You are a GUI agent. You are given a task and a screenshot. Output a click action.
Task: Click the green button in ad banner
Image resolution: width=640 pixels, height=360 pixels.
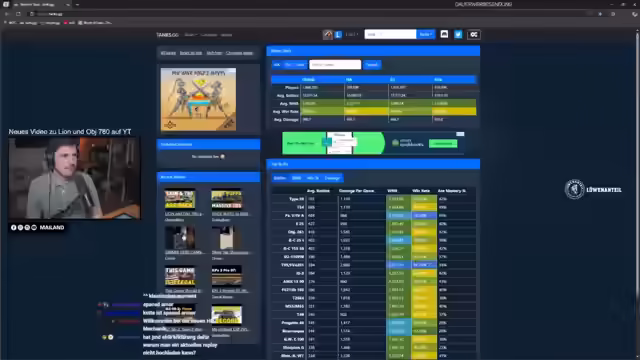pos(443,144)
